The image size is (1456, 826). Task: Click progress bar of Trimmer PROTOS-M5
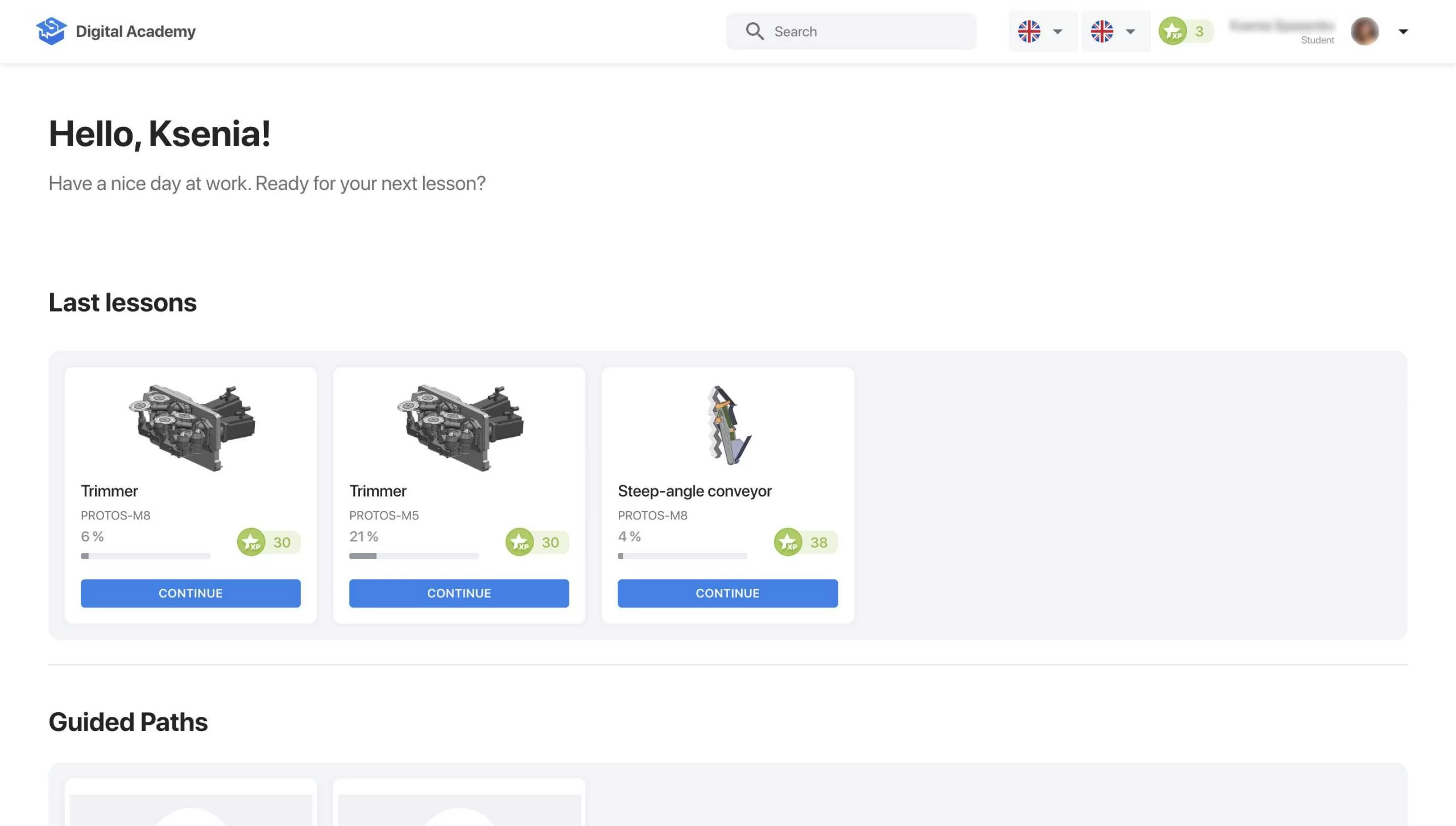click(413, 556)
